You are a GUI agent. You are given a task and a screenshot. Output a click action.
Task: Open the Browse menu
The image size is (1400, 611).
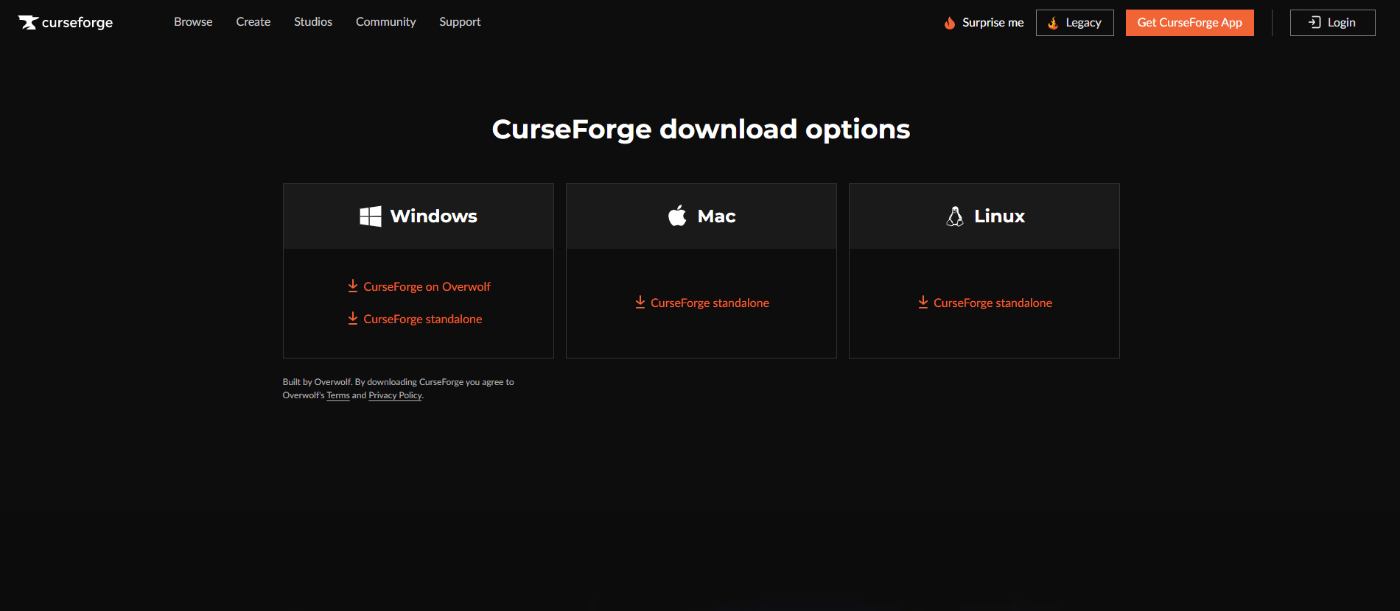click(193, 22)
